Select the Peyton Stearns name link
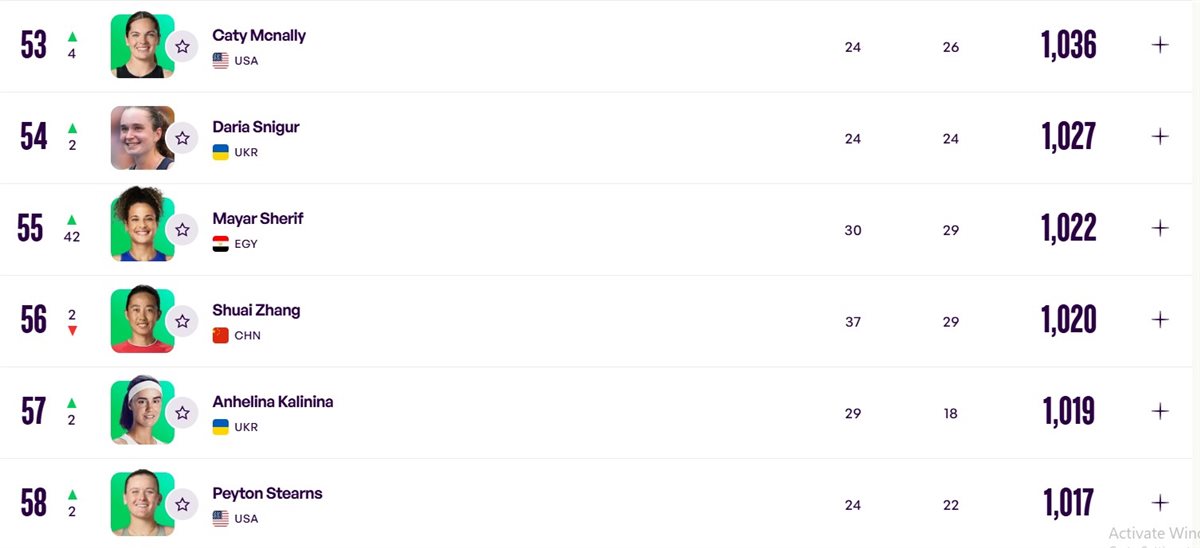This screenshot has width=1200, height=548. 267,493
